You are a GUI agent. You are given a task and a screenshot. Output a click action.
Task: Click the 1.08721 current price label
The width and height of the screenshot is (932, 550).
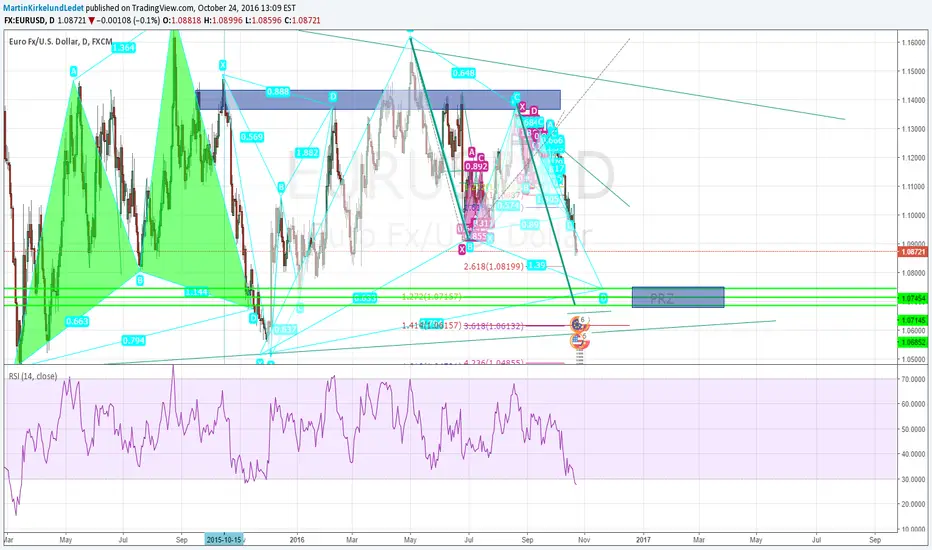click(x=914, y=252)
